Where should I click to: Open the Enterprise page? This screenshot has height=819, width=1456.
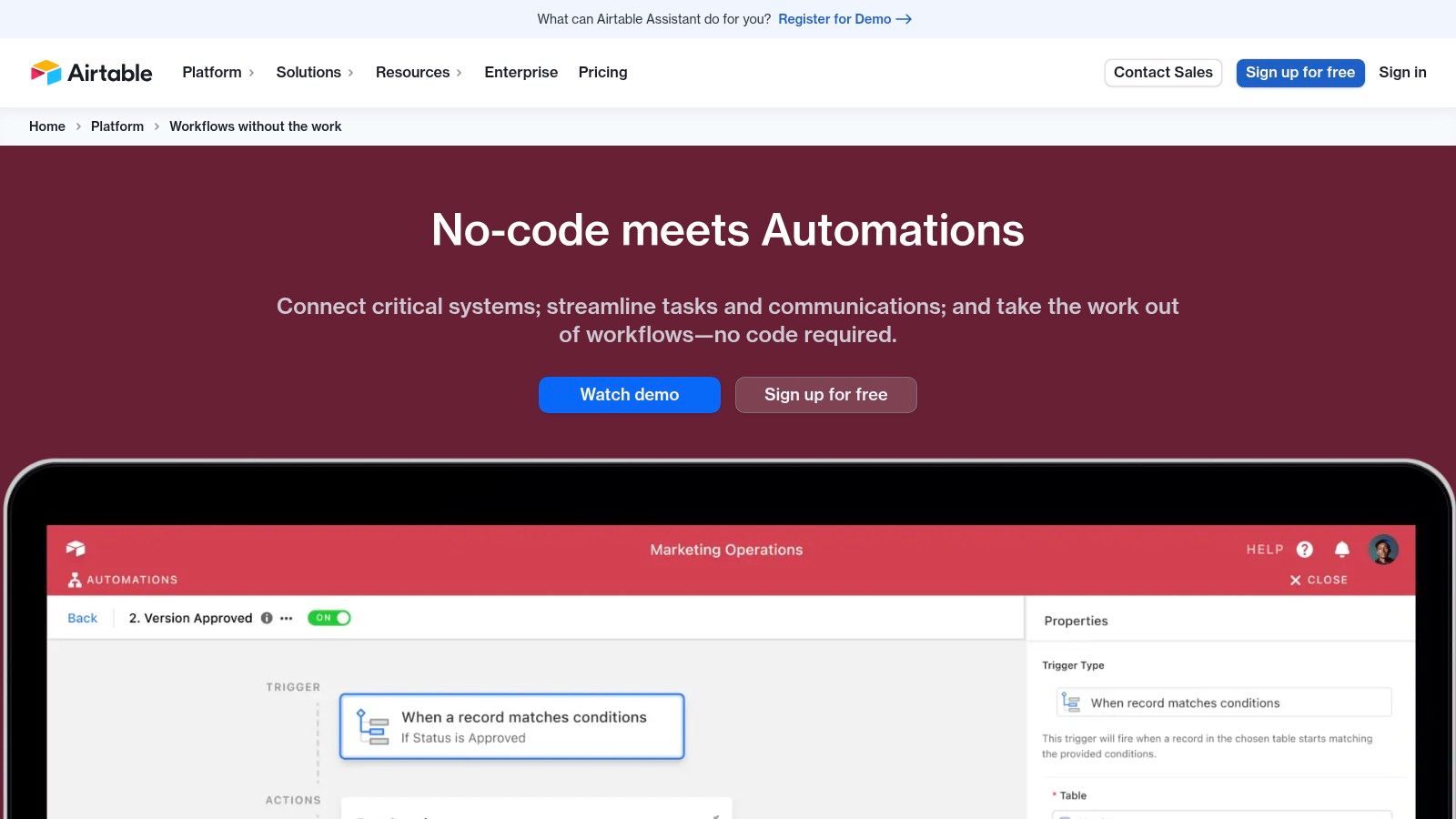[521, 72]
